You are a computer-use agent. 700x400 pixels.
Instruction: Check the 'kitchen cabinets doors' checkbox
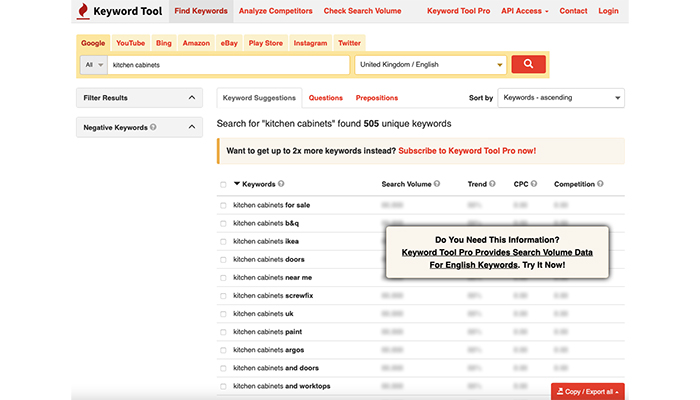tap(223, 260)
